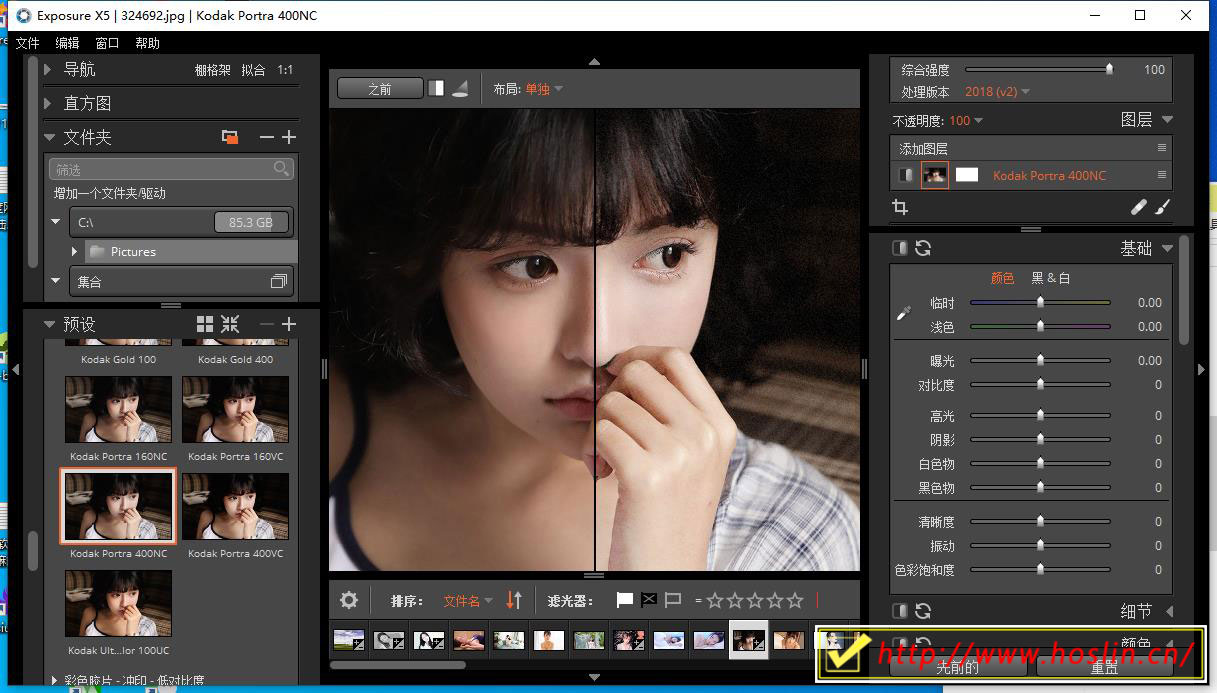
Task: Expand the 导航 panel
Action: tap(47, 70)
